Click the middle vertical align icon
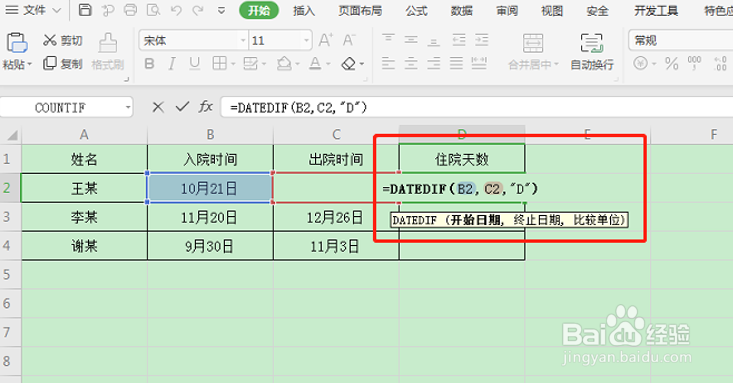Screen dimensions: 733x383 (411, 40)
